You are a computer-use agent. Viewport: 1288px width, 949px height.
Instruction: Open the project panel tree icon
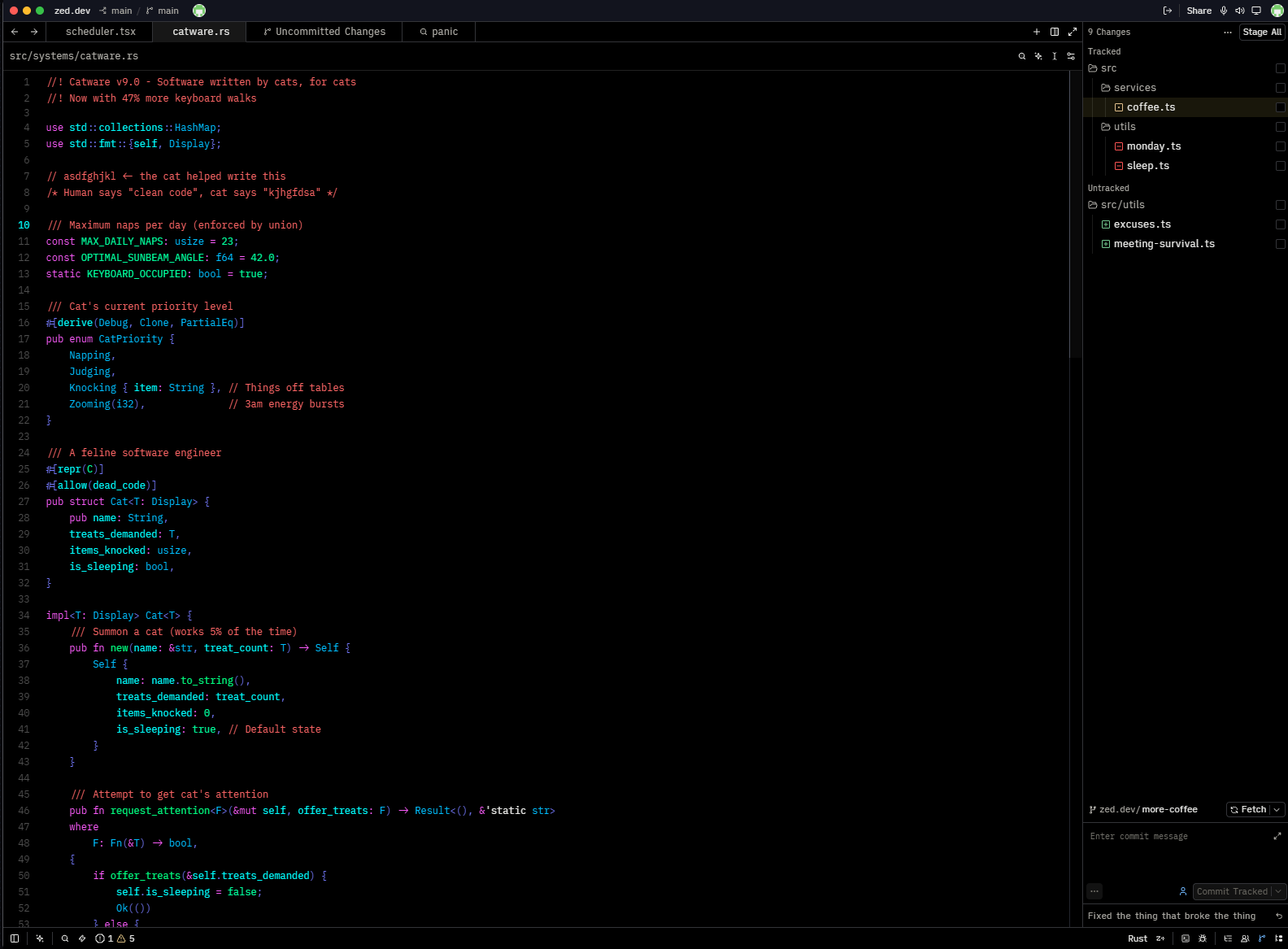click(x=1279, y=938)
